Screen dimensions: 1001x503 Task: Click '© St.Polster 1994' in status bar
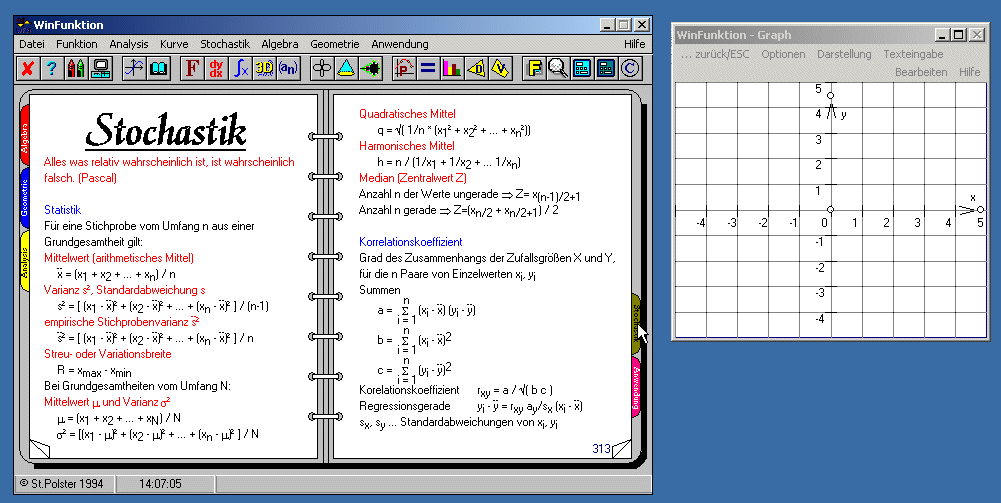(x=61, y=484)
